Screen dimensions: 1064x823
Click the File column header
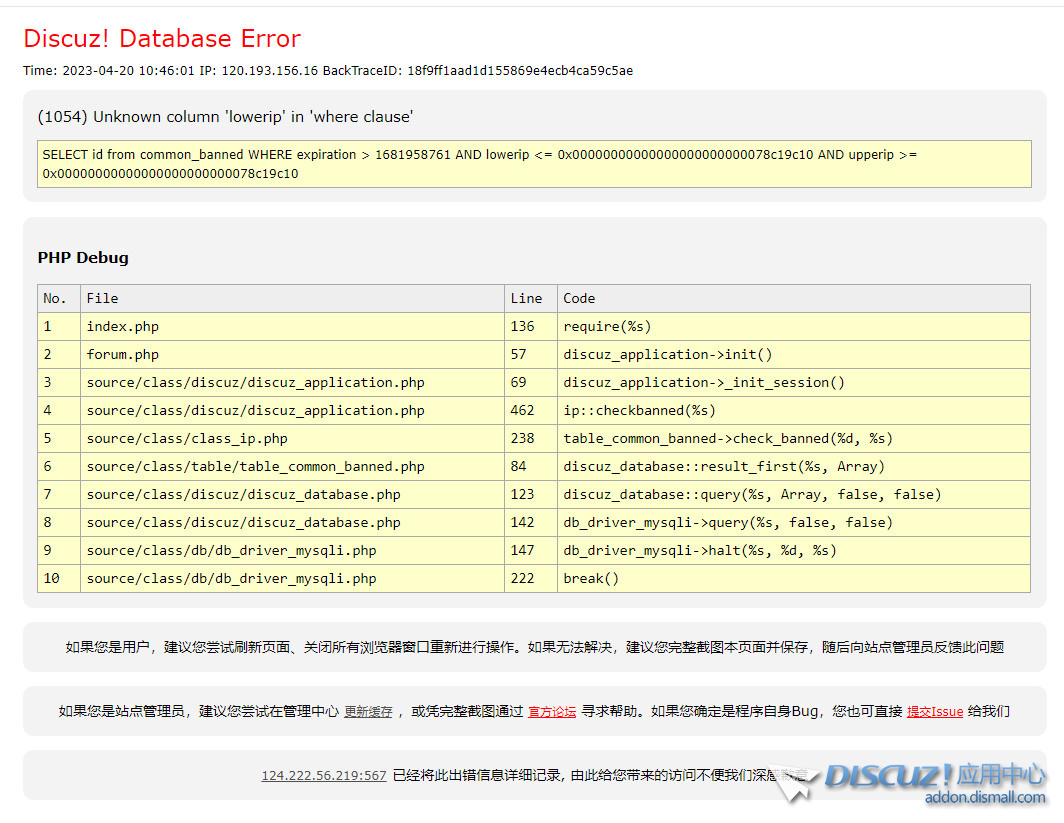point(102,298)
